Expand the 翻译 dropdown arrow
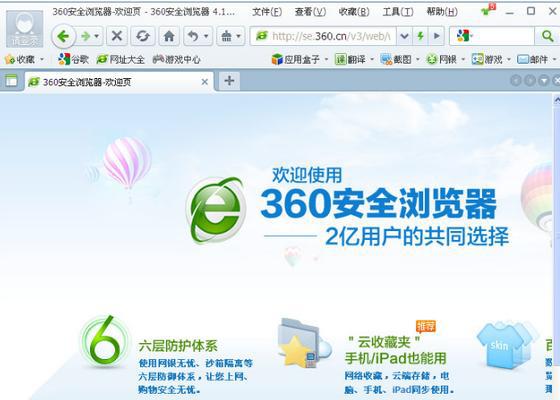The image size is (560, 400). [x=372, y=59]
